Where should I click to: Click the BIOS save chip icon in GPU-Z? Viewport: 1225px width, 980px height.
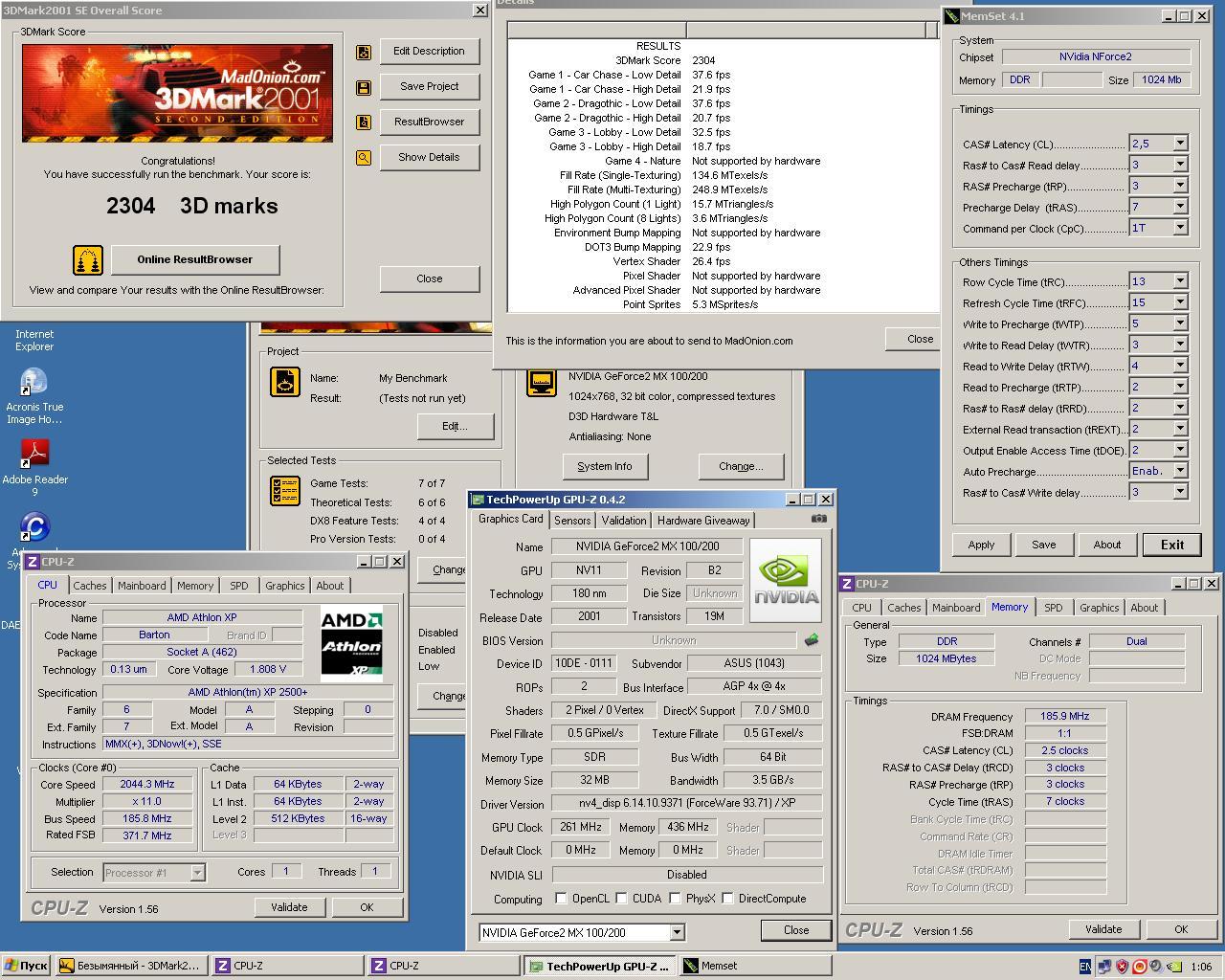(812, 640)
